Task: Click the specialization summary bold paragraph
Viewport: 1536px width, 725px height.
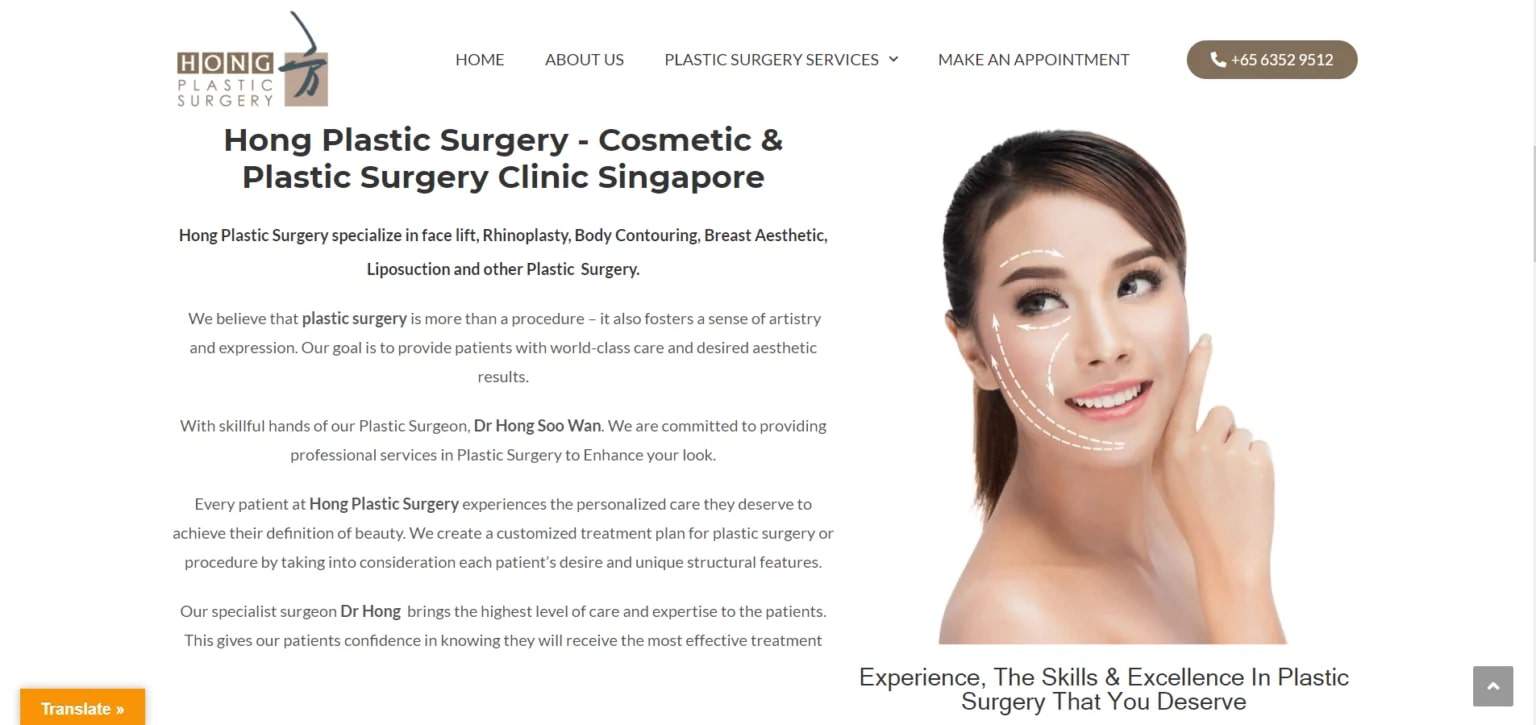Action: point(503,252)
